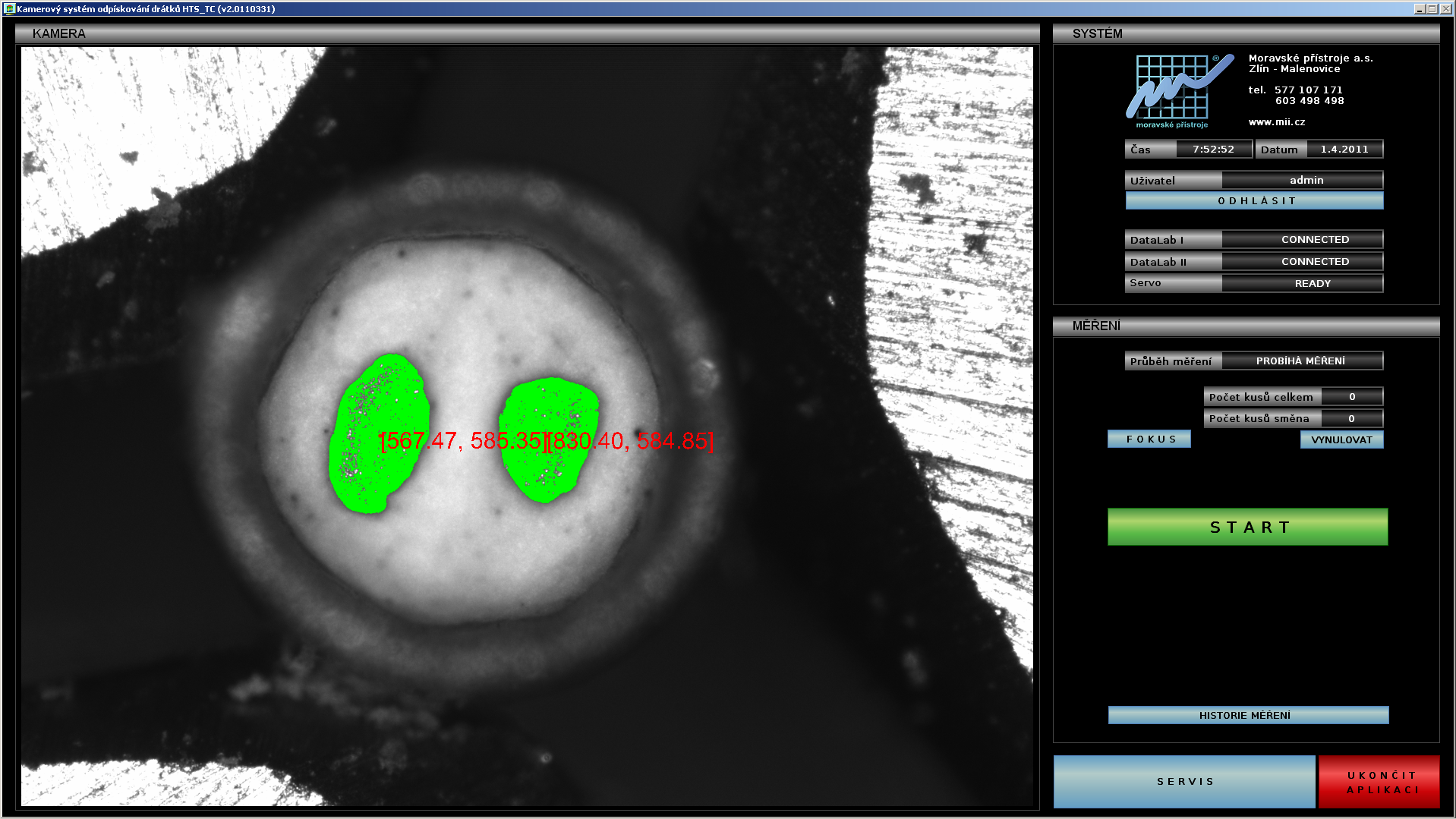Open HISTORIE MĚŘENÍ measurement history
Image resolution: width=1456 pixels, height=819 pixels.
pyautogui.click(x=1248, y=715)
